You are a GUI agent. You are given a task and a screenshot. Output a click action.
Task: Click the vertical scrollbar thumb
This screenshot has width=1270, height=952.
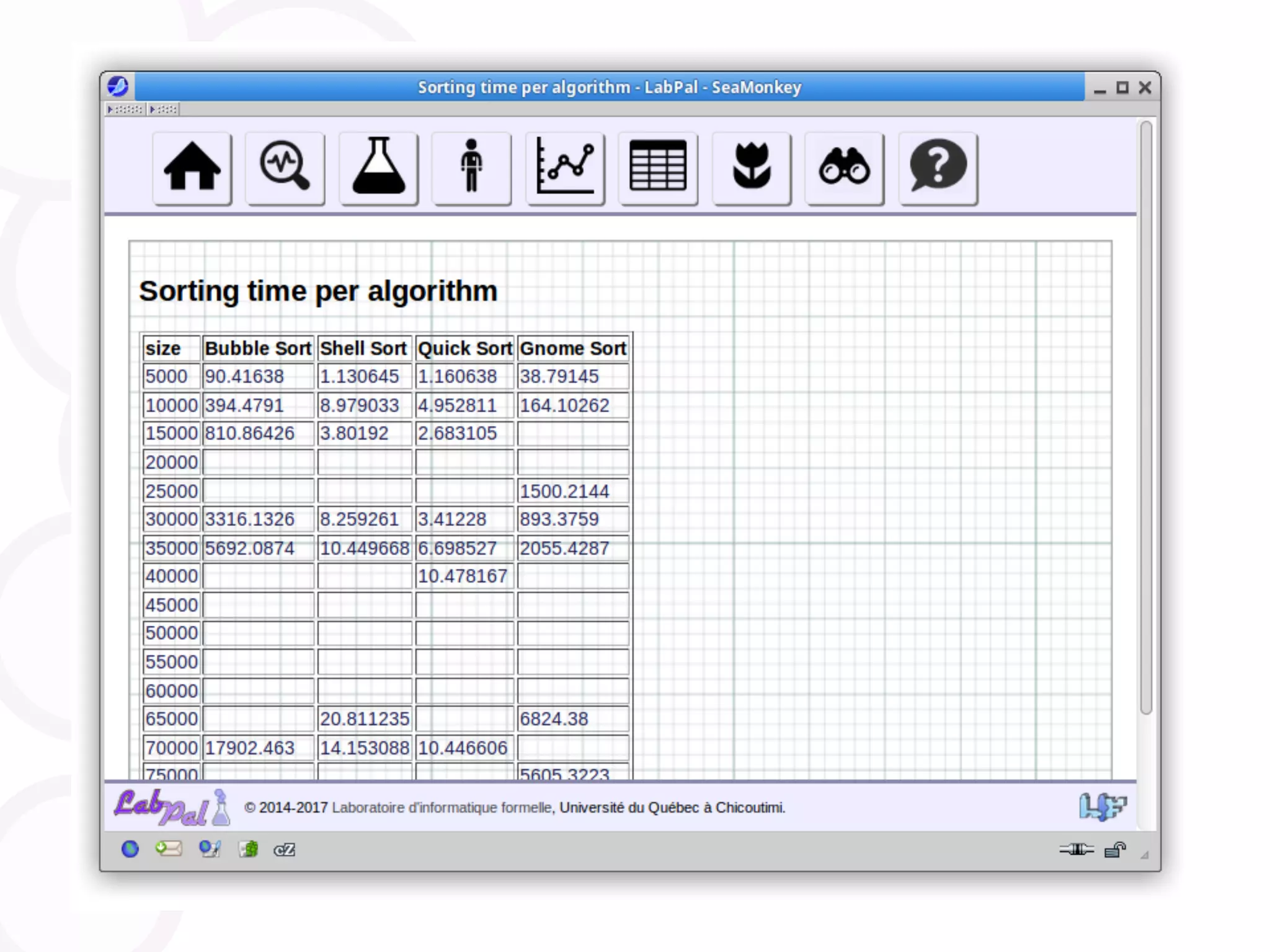(x=1146, y=416)
